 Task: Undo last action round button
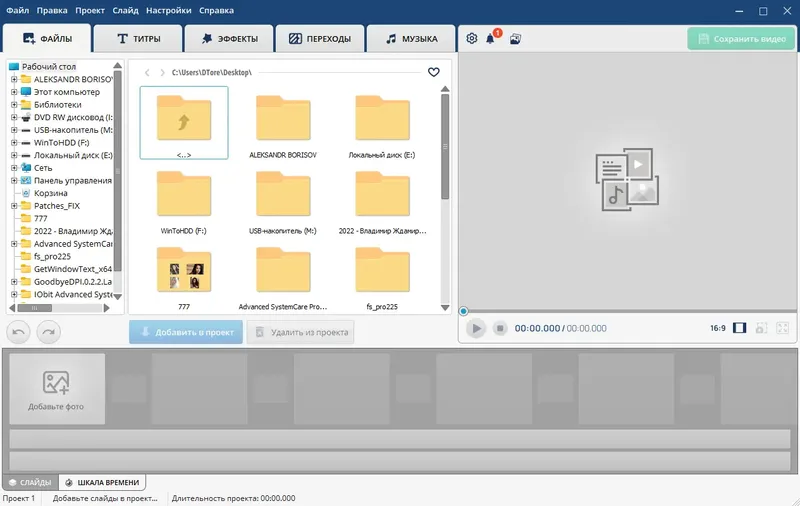pos(18,332)
